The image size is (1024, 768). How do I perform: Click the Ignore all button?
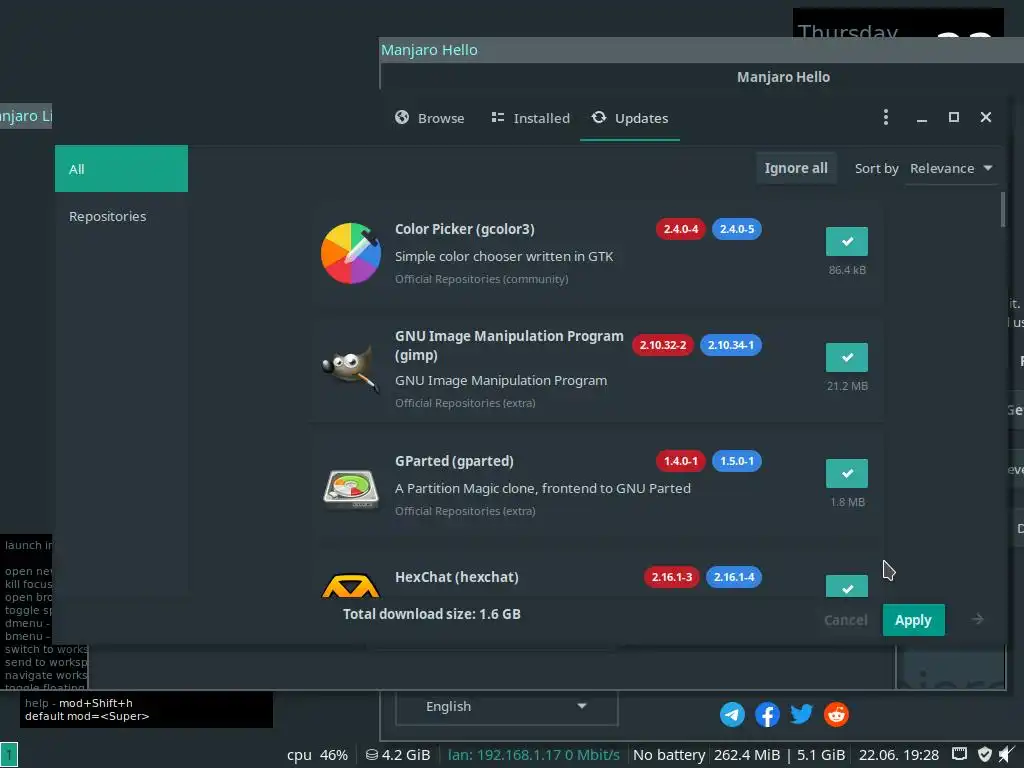796,168
